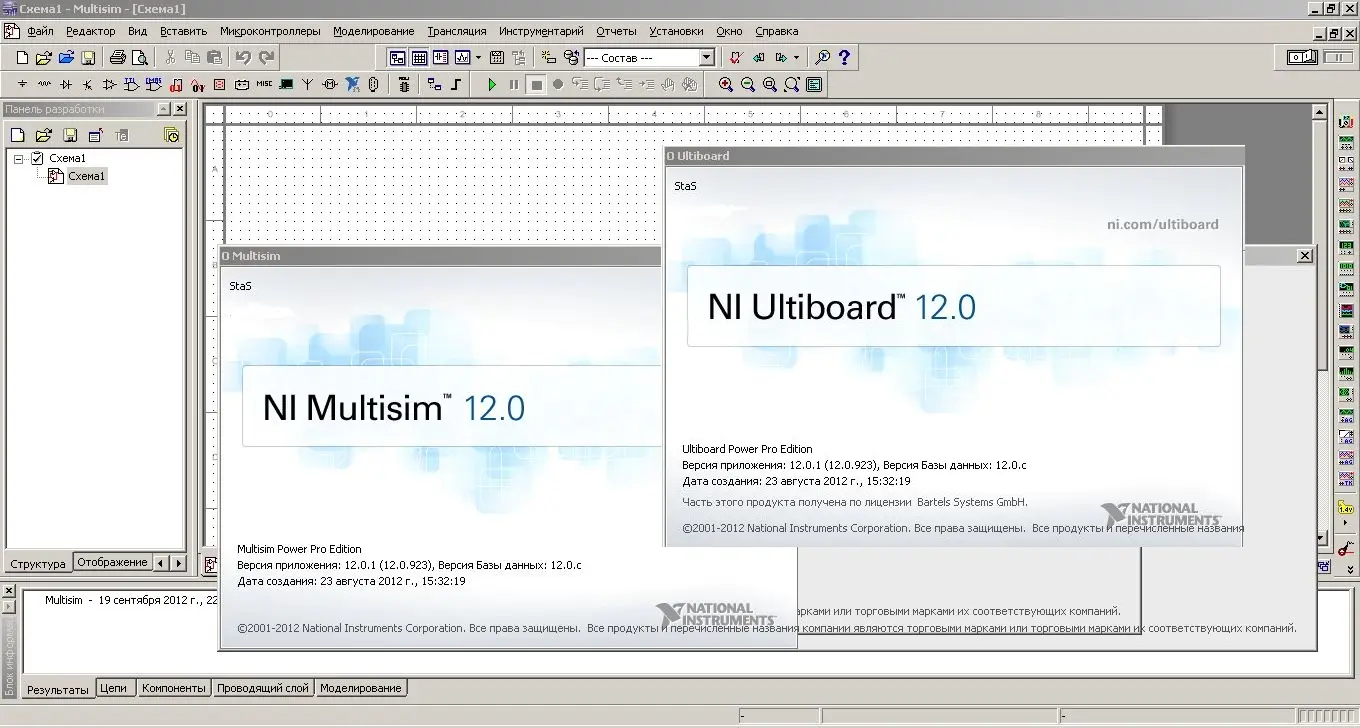Screen dimensions: 1360x728
Task: Open the spreadsheet view grid icon
Action: point(419,58)
